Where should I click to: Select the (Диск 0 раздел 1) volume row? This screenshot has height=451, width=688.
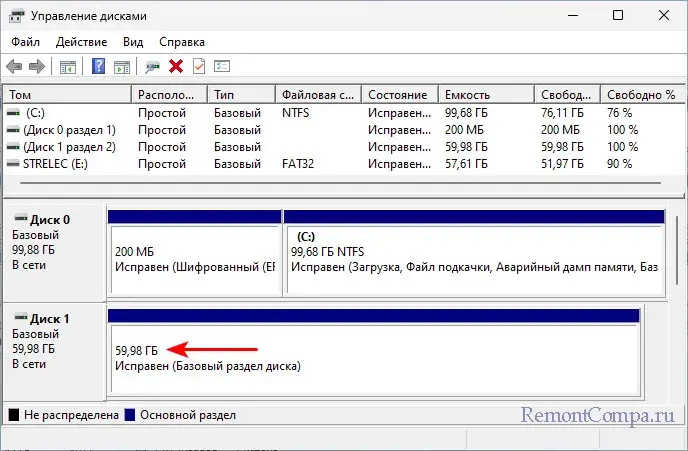[344, 130]
